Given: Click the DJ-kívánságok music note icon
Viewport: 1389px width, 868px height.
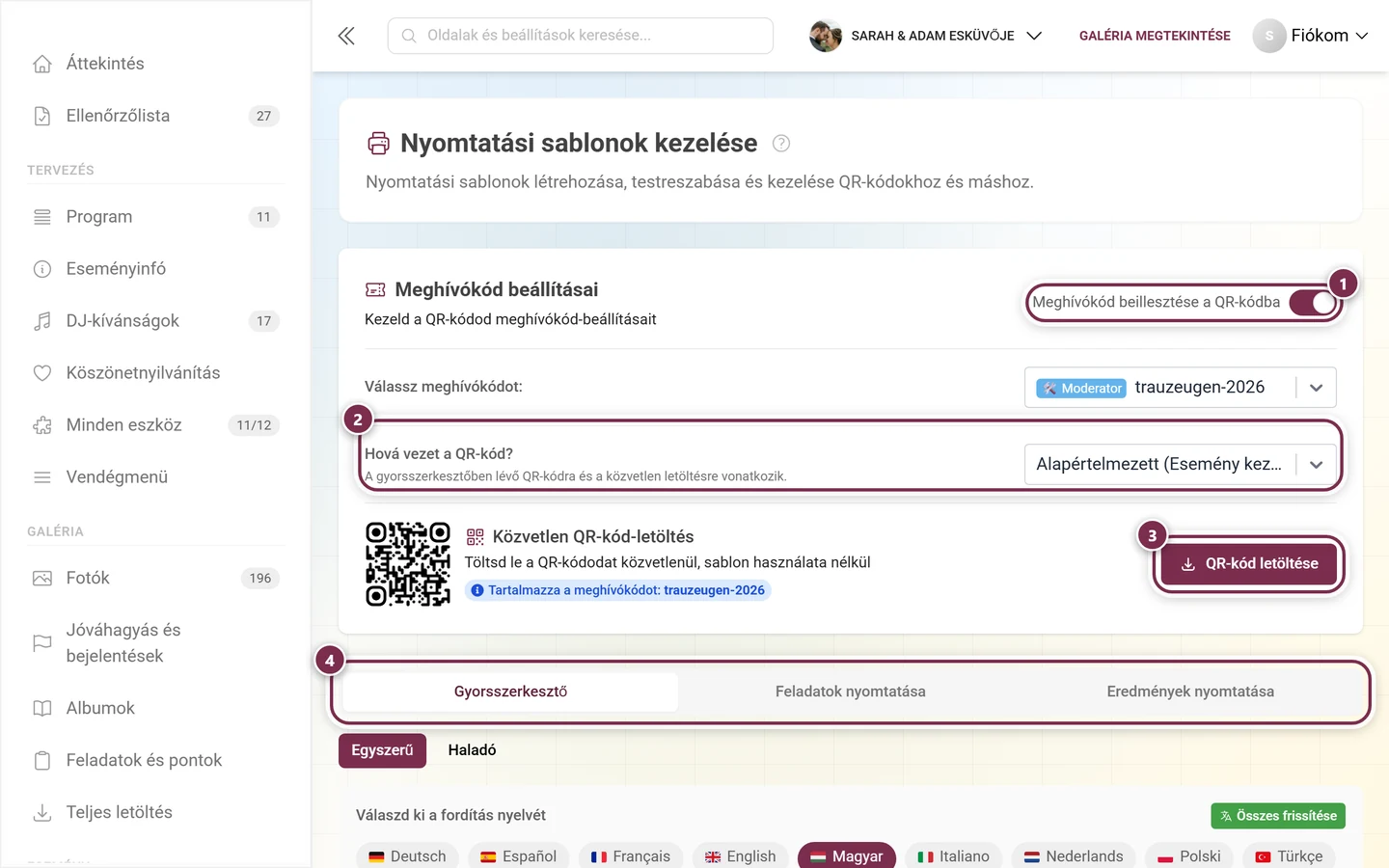Looking at the screenshot, I should click(x=42, y=321).
